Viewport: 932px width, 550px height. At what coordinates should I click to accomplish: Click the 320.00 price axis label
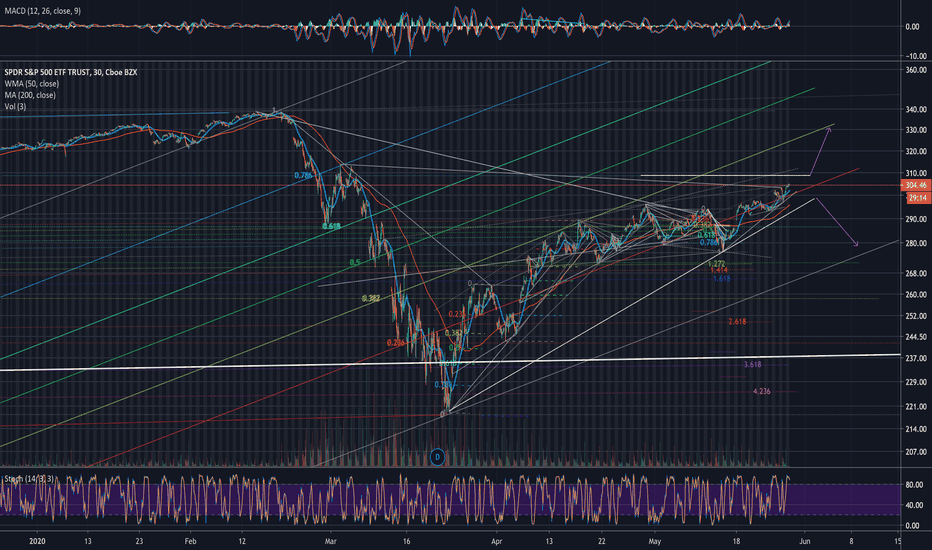tap(916, 152)
